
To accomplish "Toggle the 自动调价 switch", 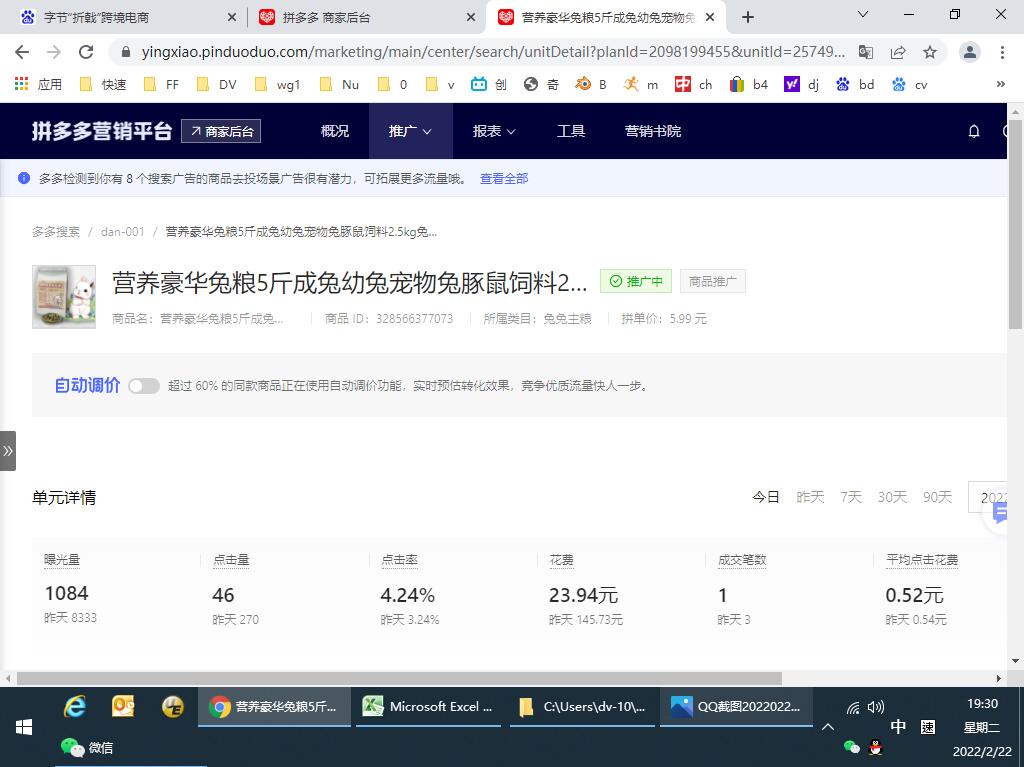I will 144,386.
